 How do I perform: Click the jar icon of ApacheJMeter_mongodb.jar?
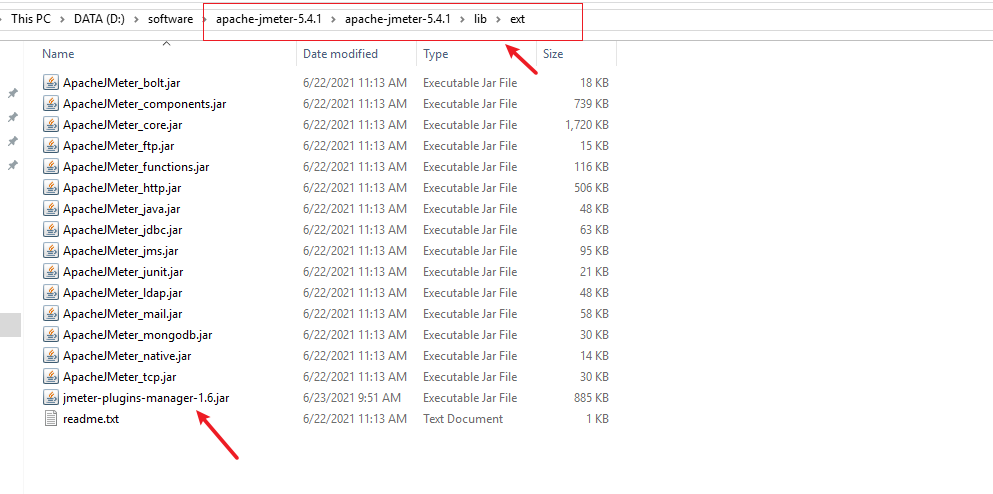51,334
